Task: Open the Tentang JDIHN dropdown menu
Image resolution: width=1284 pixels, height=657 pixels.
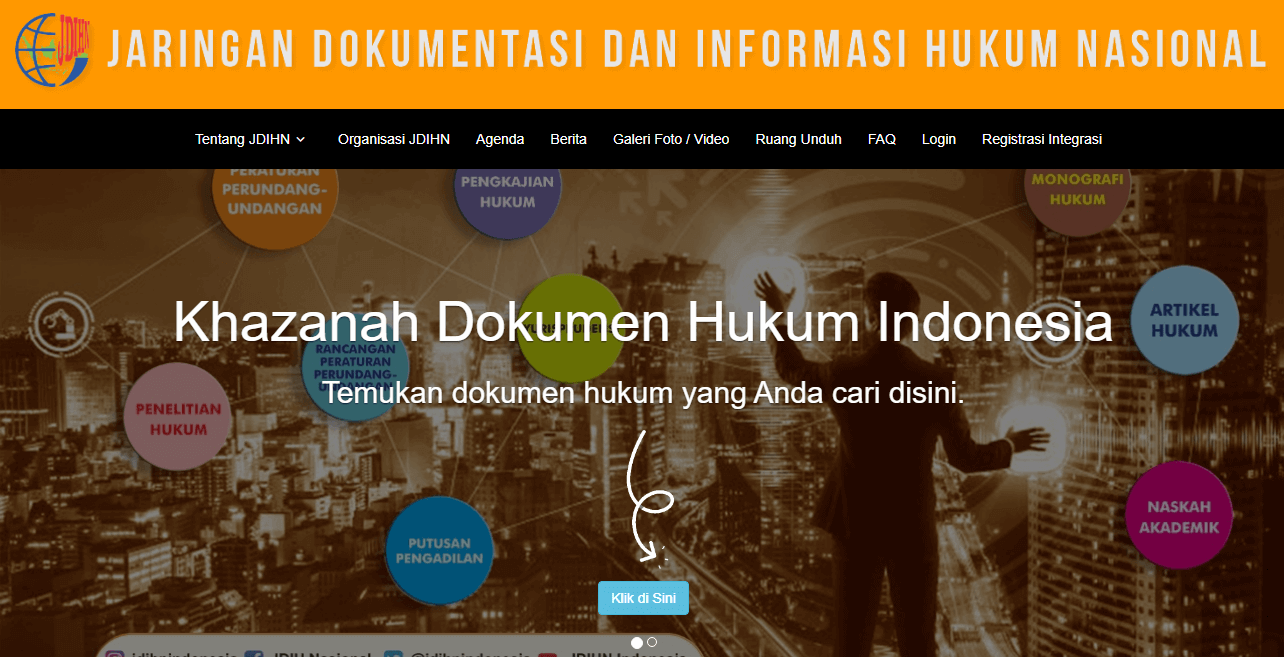Action: point(250,139)
